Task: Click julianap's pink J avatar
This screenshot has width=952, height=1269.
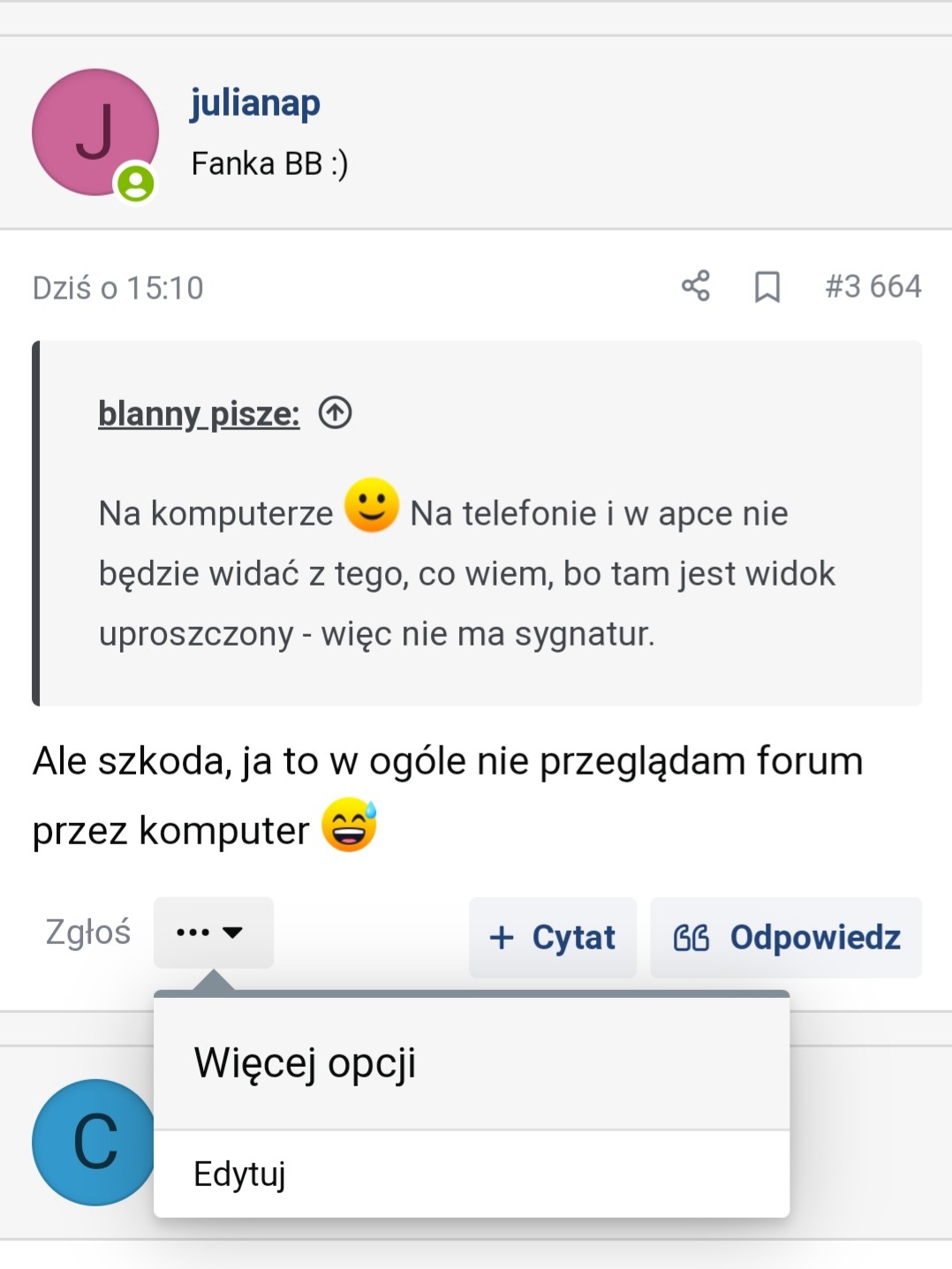Action: (94, 132)
